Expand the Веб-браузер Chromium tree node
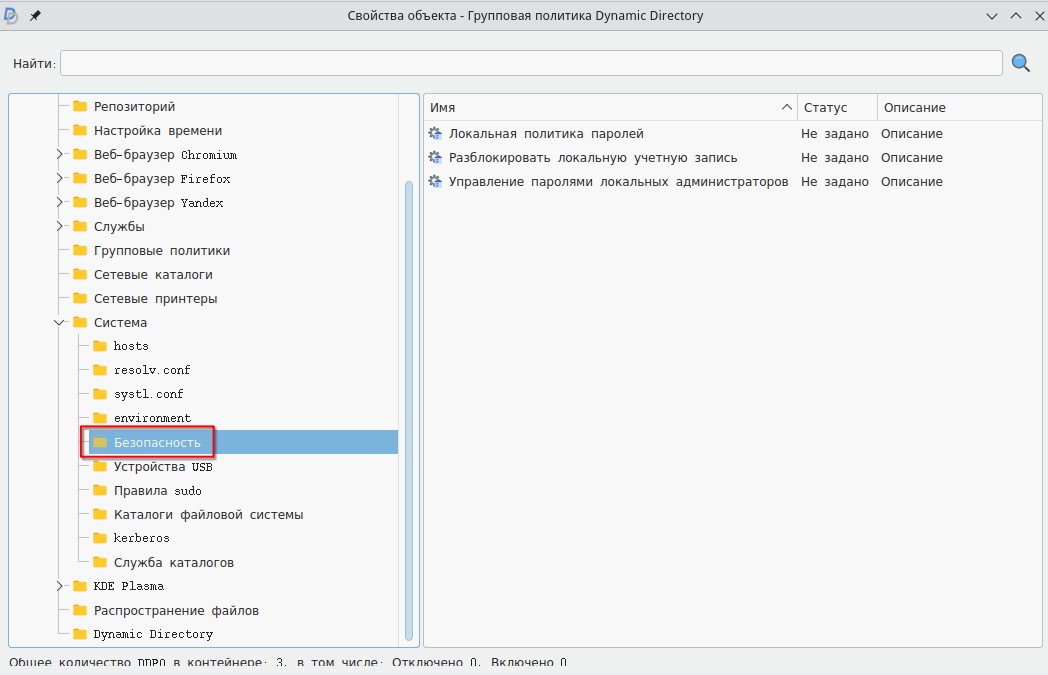 pyautogui.click(x=59, y=155)
